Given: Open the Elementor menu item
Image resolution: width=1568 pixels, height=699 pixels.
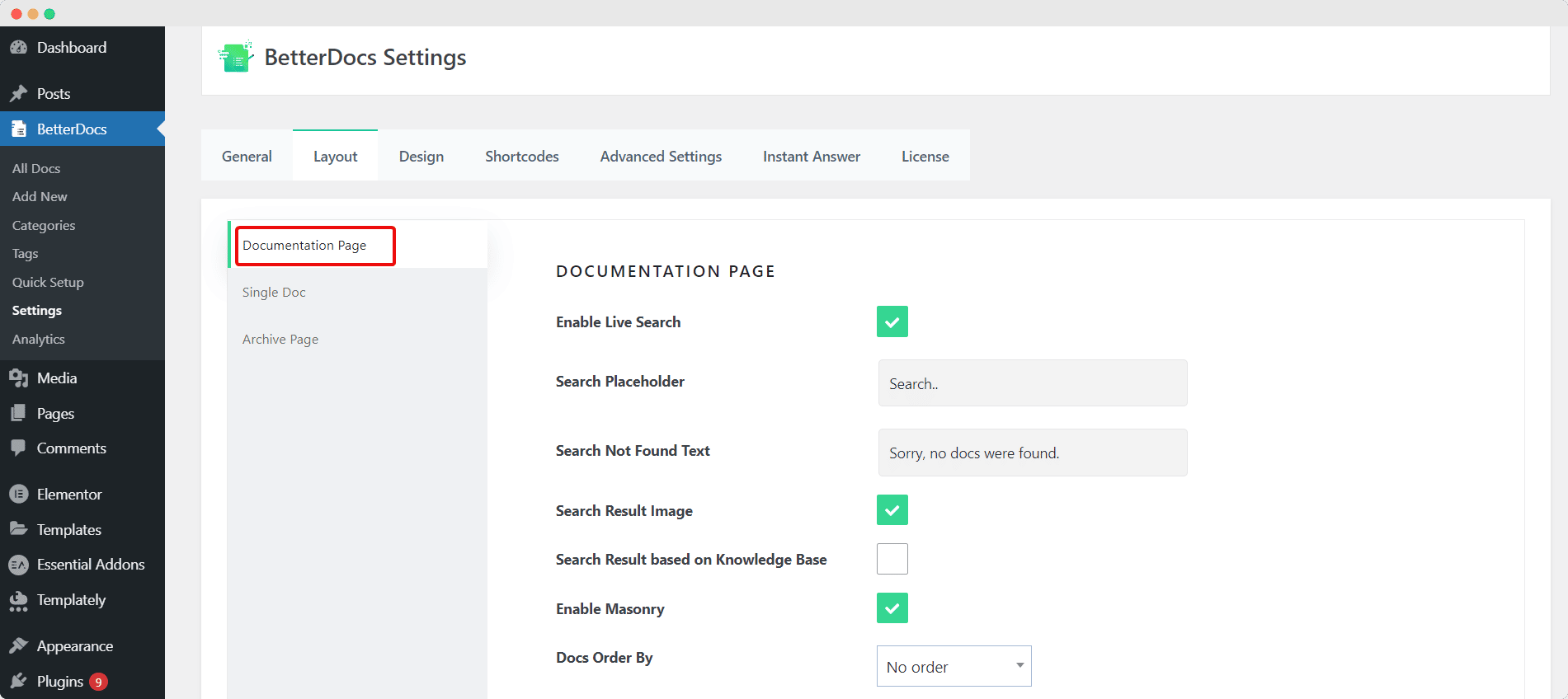Looking at the screenshot, I should point(82,495).
